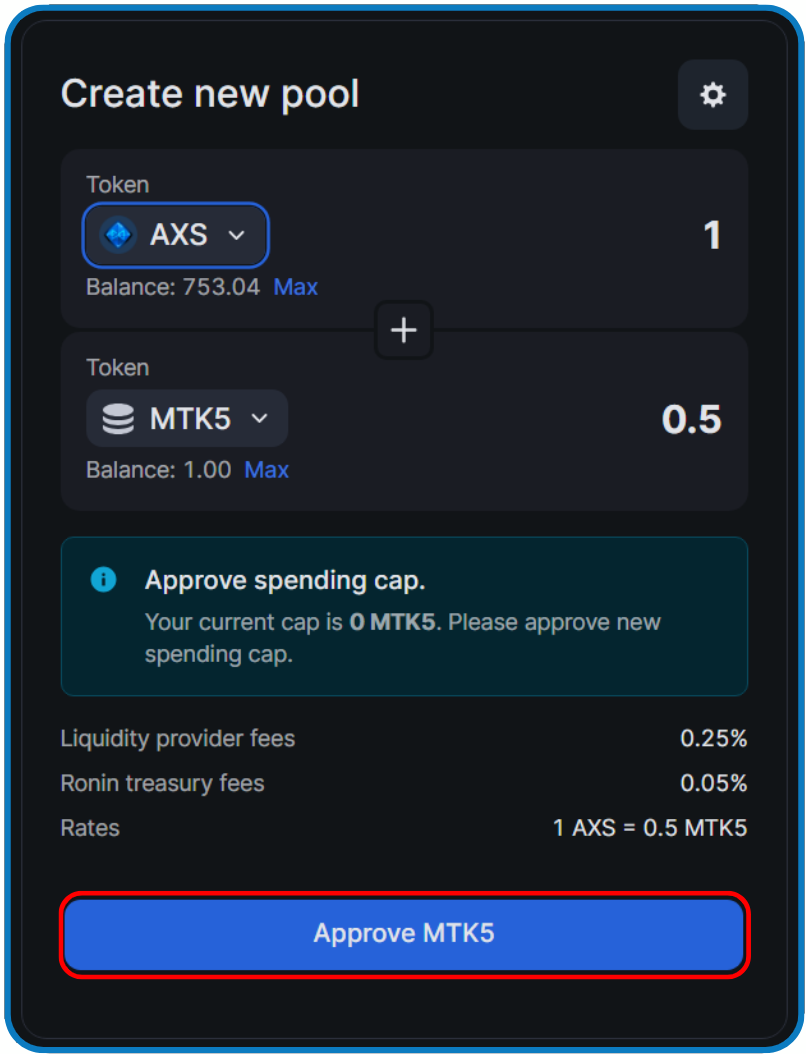The image size is (806, 1054).
Task: Click the 1 AXS = 0.5 MTK5 rate
Action: coord(651,828)
